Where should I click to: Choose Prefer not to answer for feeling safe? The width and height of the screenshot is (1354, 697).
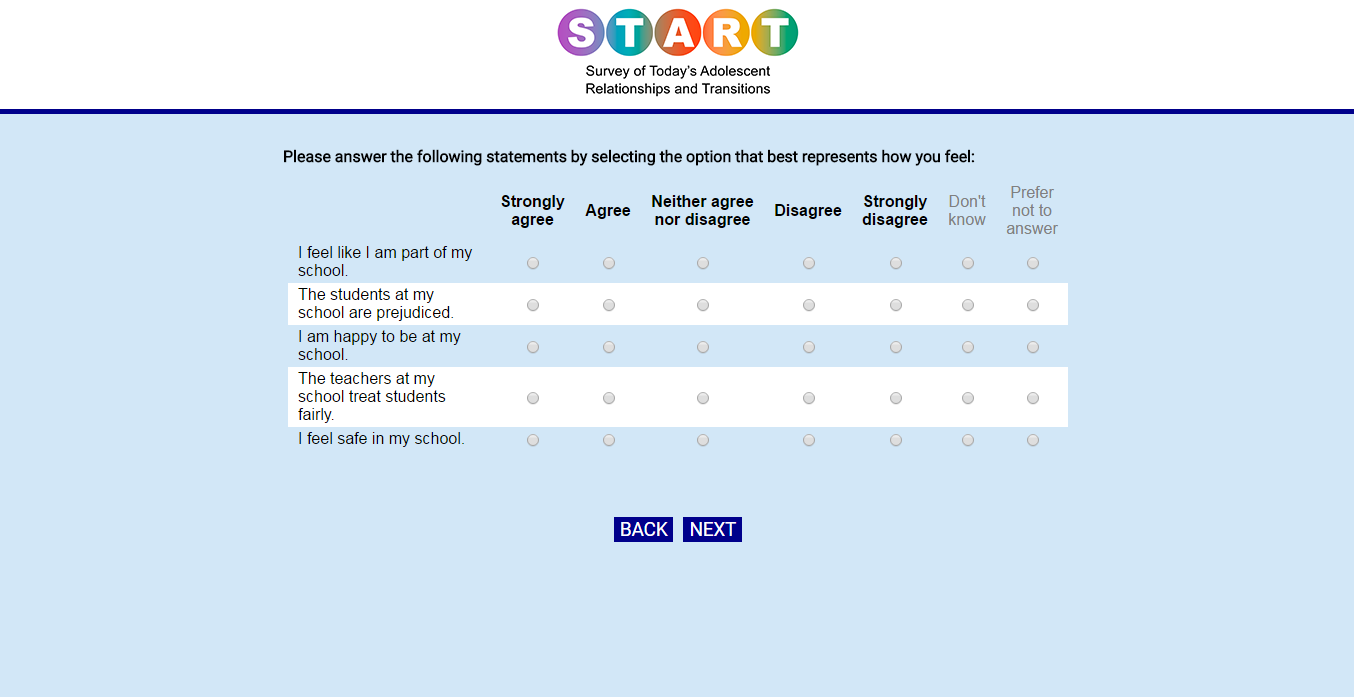coord(1033,440)
